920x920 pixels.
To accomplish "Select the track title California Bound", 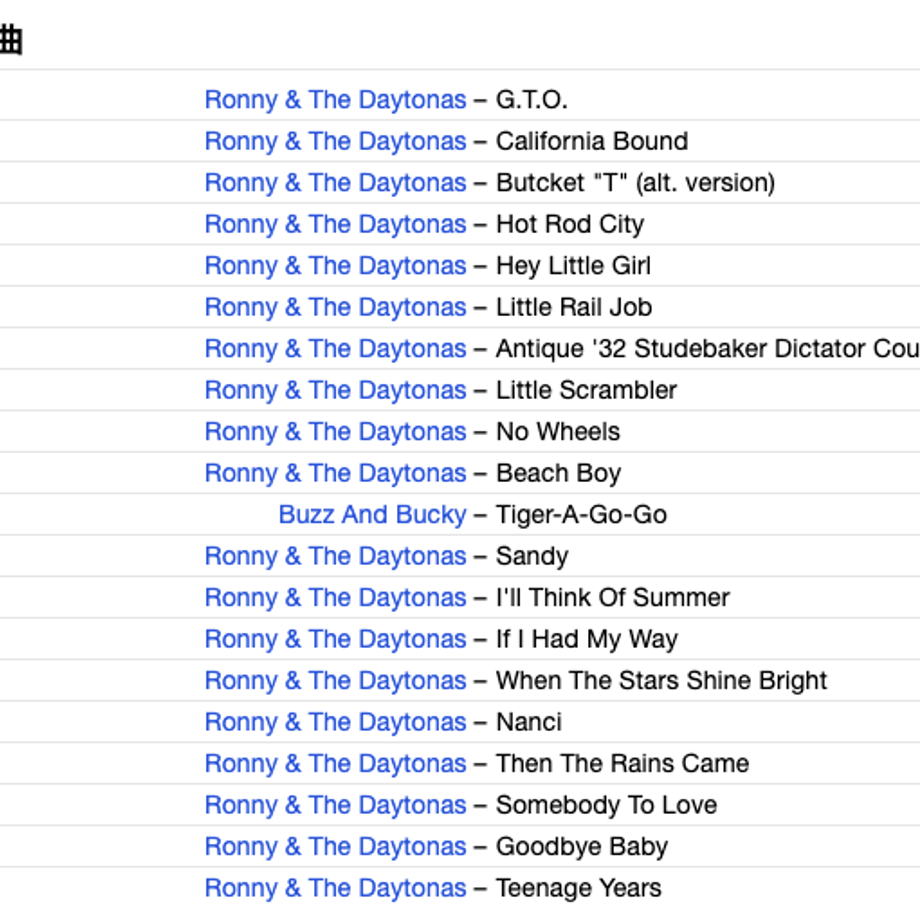I will coord(592,141).
